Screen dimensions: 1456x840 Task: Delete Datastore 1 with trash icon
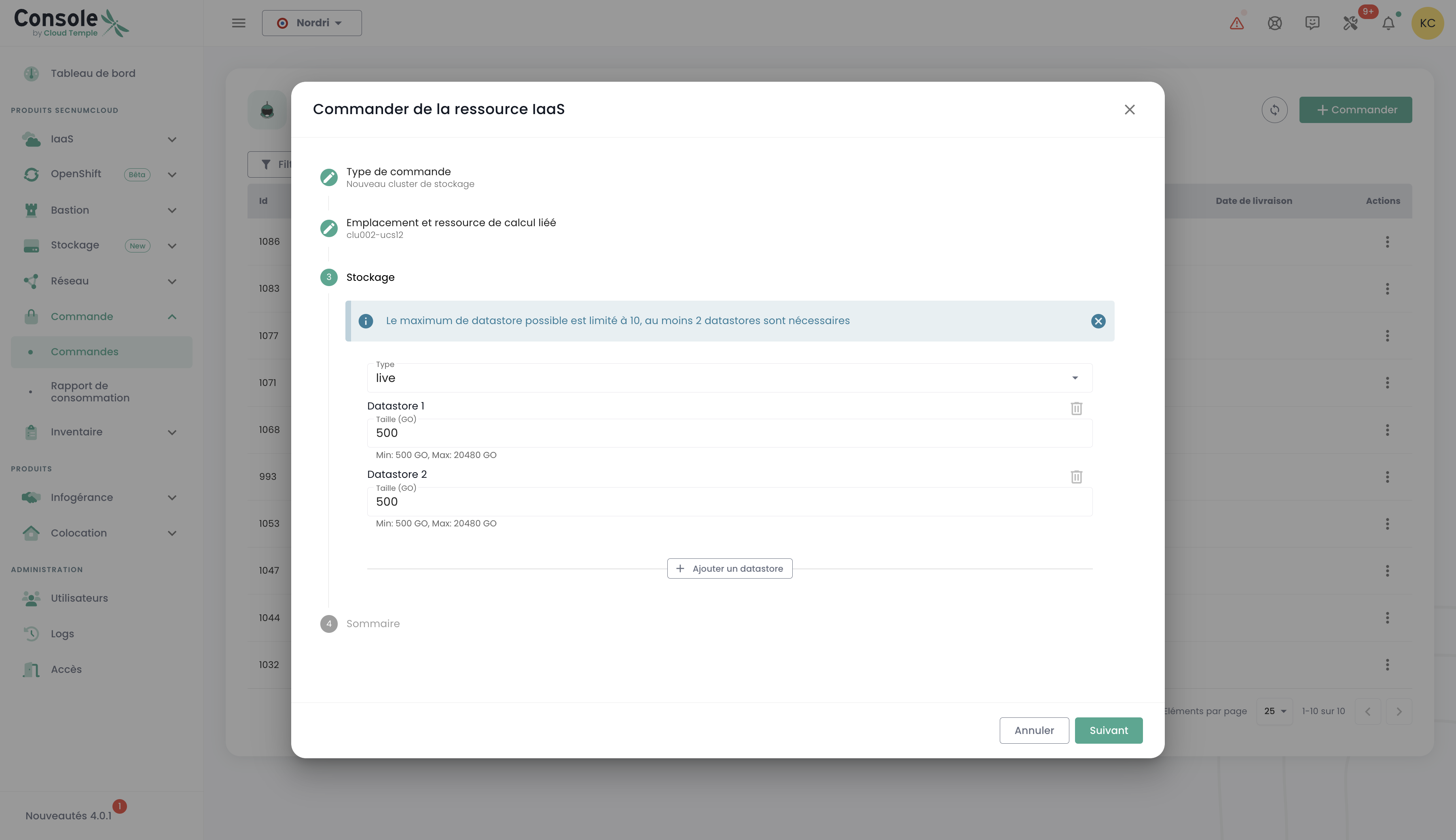click(1076, 408)
